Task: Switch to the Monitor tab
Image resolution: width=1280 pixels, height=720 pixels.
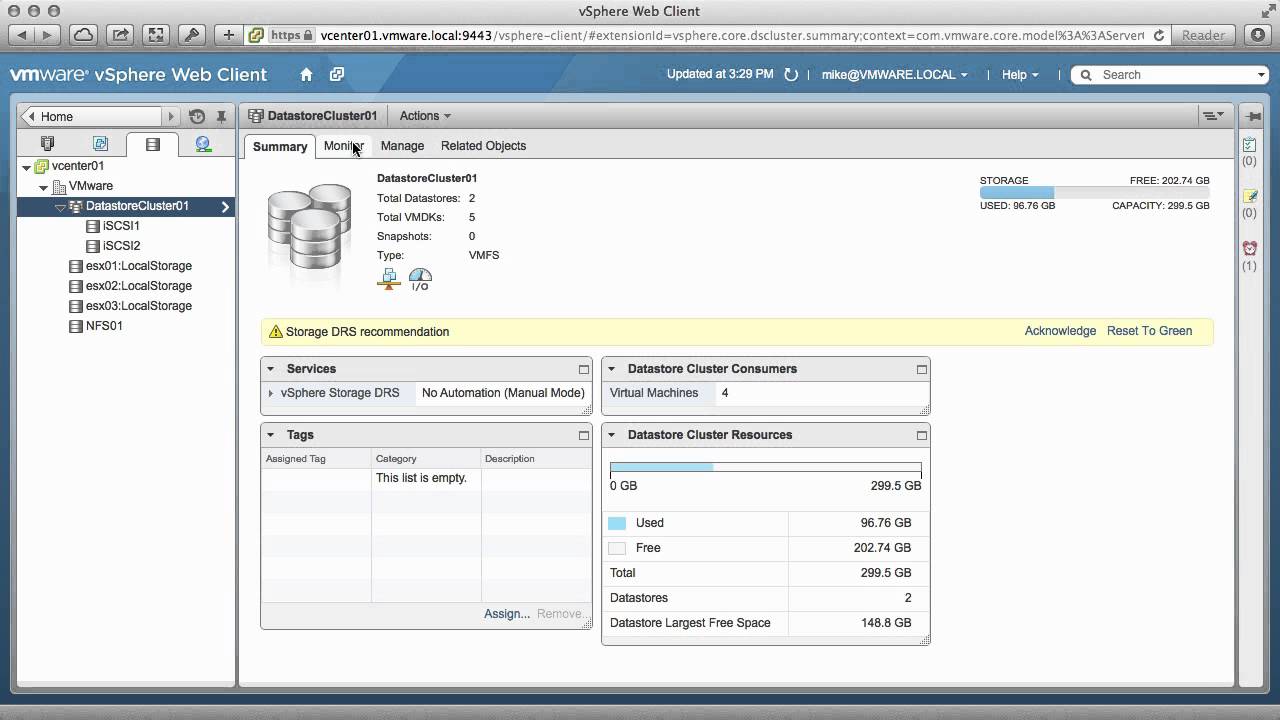Action: tap(344, 146)
